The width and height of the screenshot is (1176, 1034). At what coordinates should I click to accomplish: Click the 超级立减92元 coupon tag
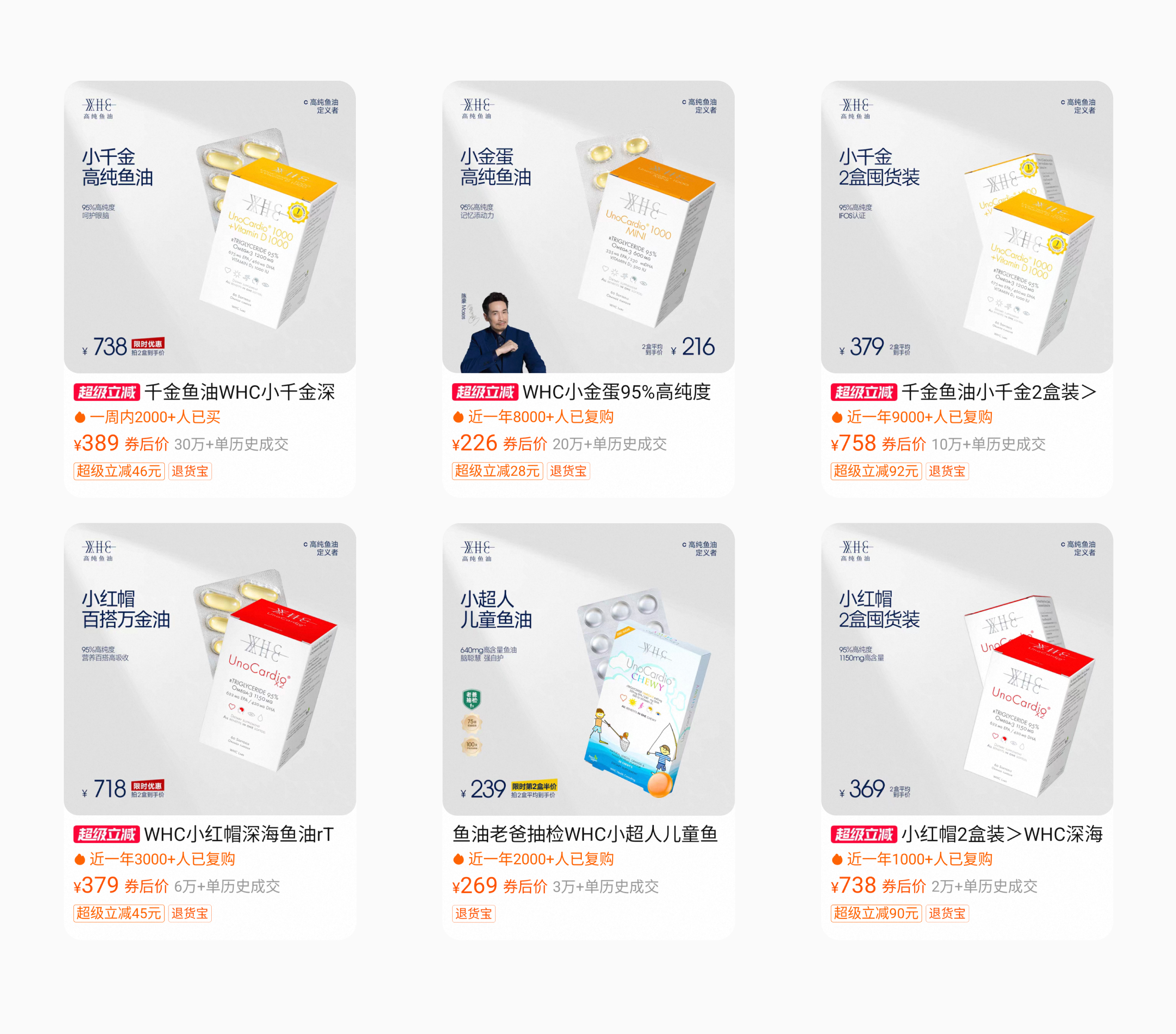876,471
